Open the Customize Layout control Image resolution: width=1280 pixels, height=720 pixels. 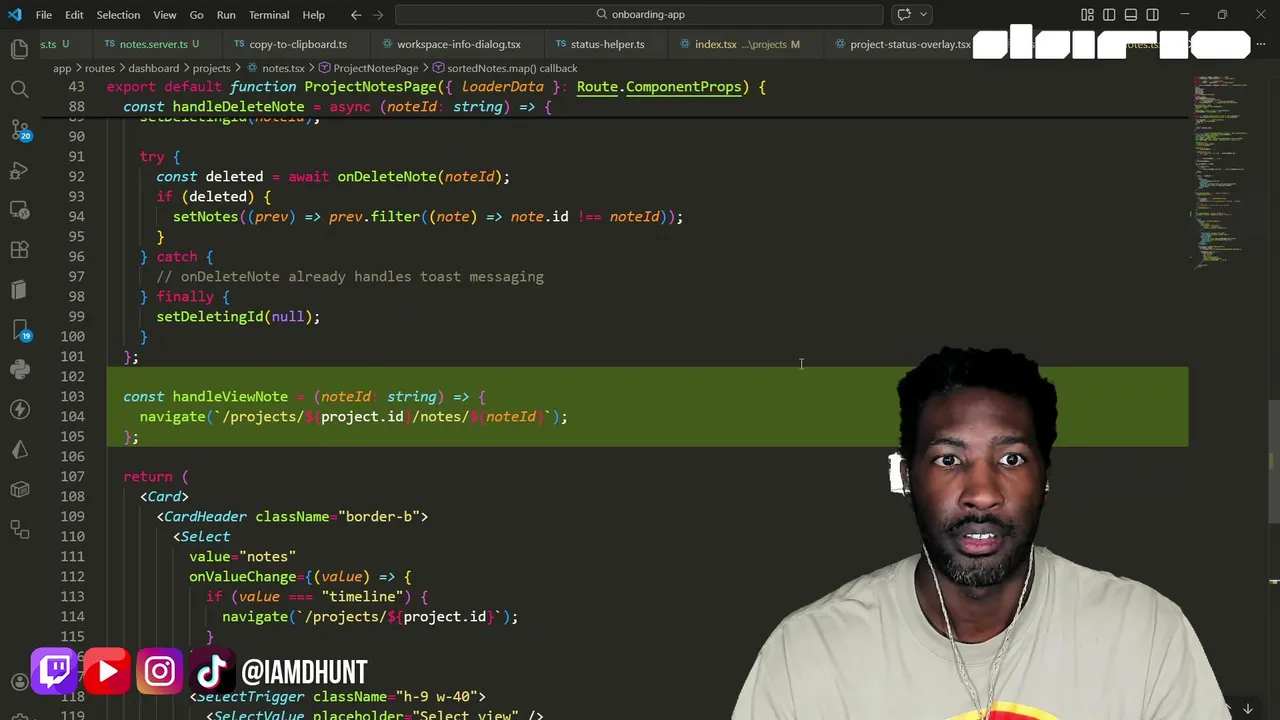click(x=1087, y=15)
